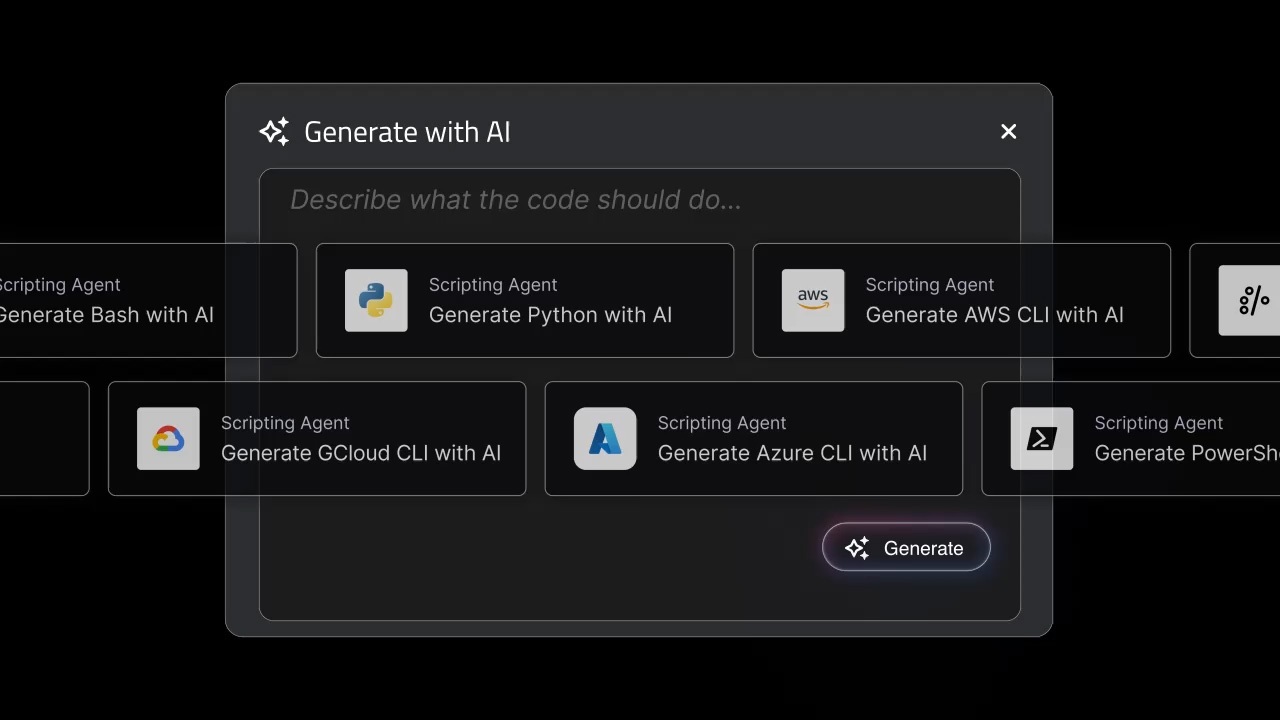Select Generate Bash with AI

tap(106, 315)
